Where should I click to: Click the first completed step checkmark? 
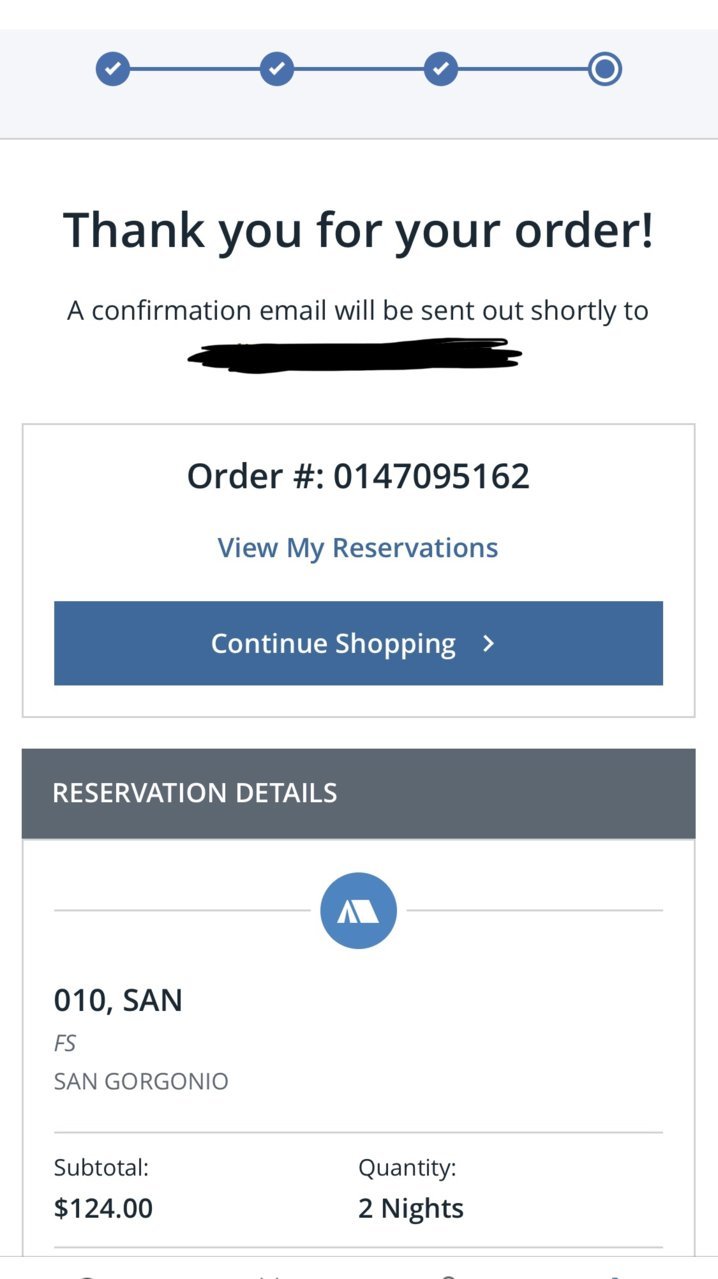coord(113,69)
